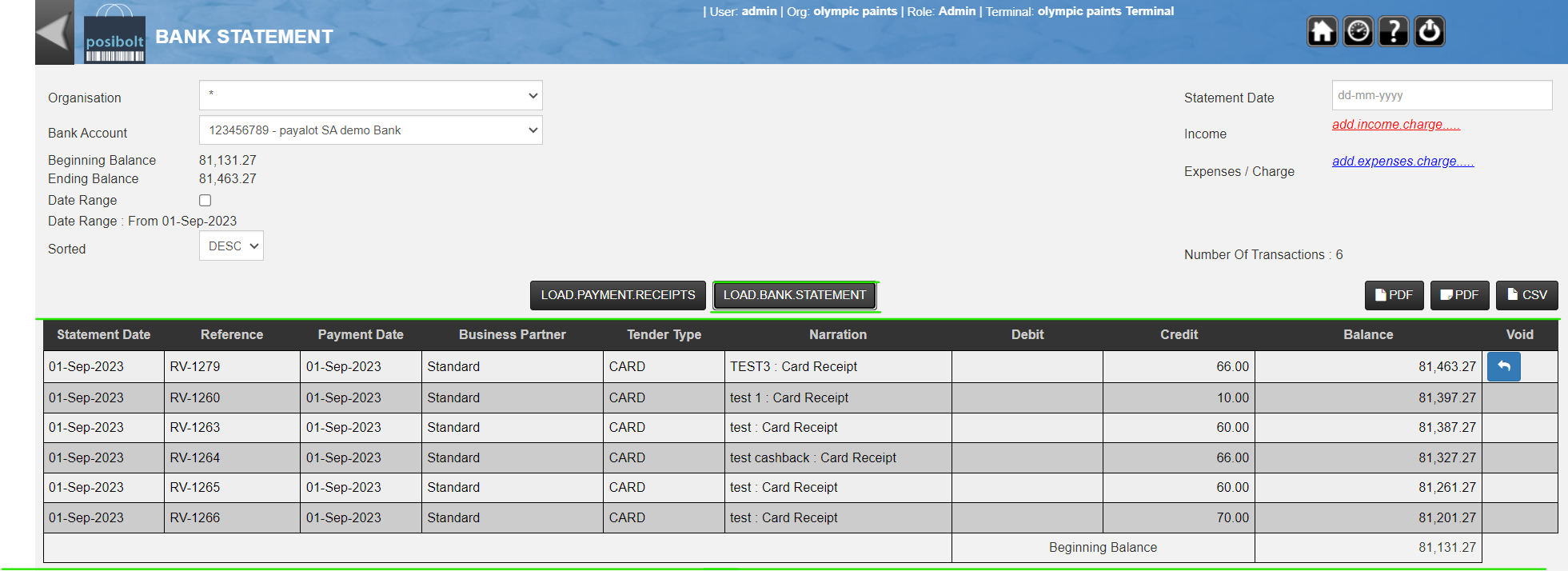Click Beginning Balance footer value 81,131.27
The image size is (1568, 571).
click(1447, 548)
